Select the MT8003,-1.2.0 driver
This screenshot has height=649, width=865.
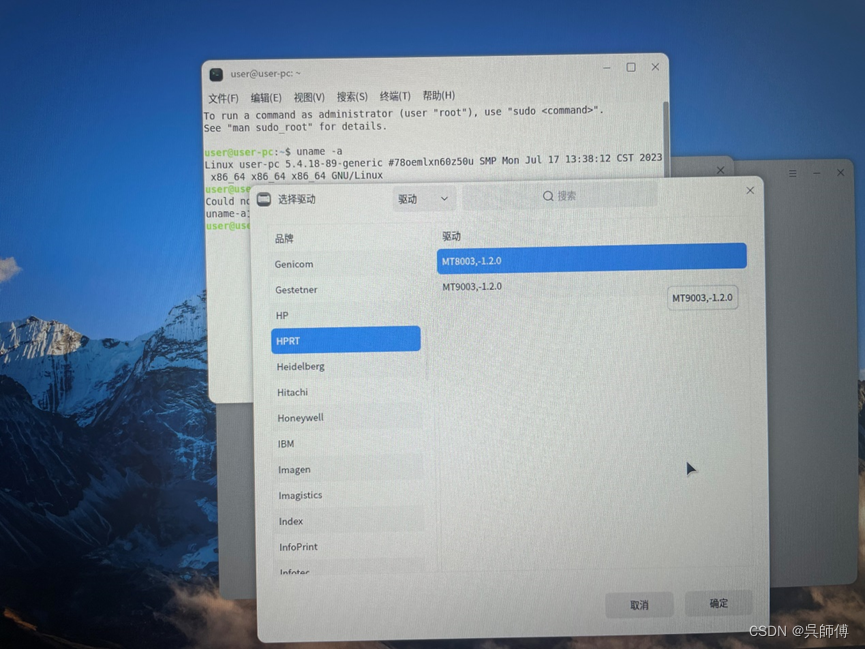(x=592, y=258)
